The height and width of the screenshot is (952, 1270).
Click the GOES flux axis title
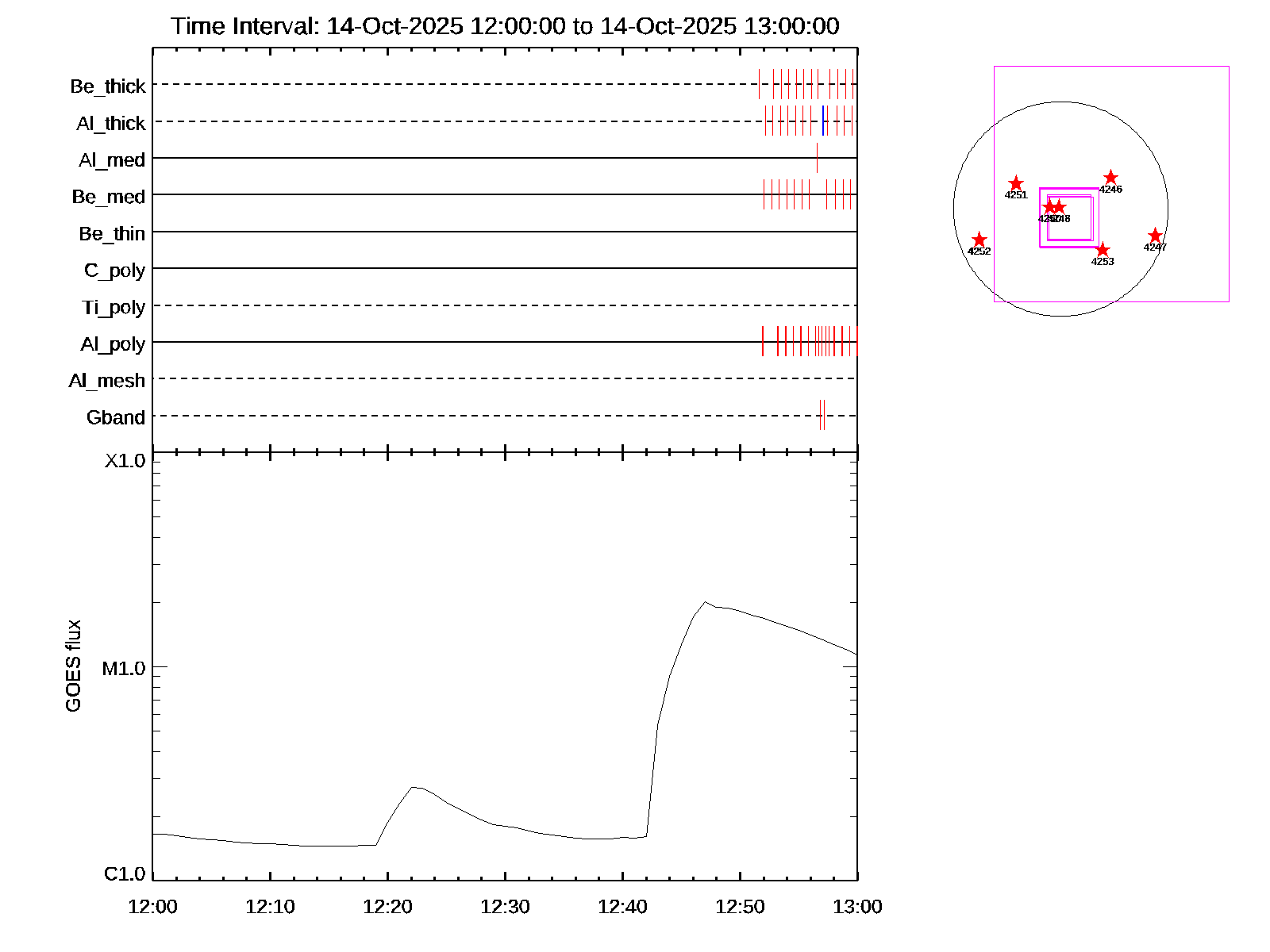tap(73, 666)
